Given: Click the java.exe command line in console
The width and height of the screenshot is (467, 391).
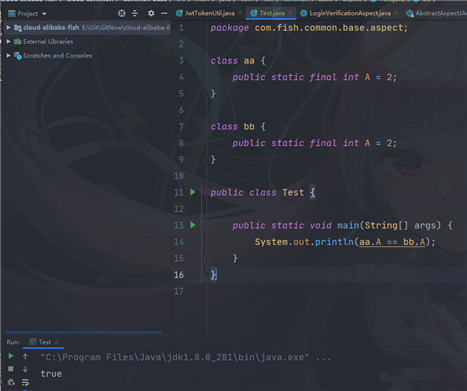Looking at the screenshot, I should [x=185, y=358].
